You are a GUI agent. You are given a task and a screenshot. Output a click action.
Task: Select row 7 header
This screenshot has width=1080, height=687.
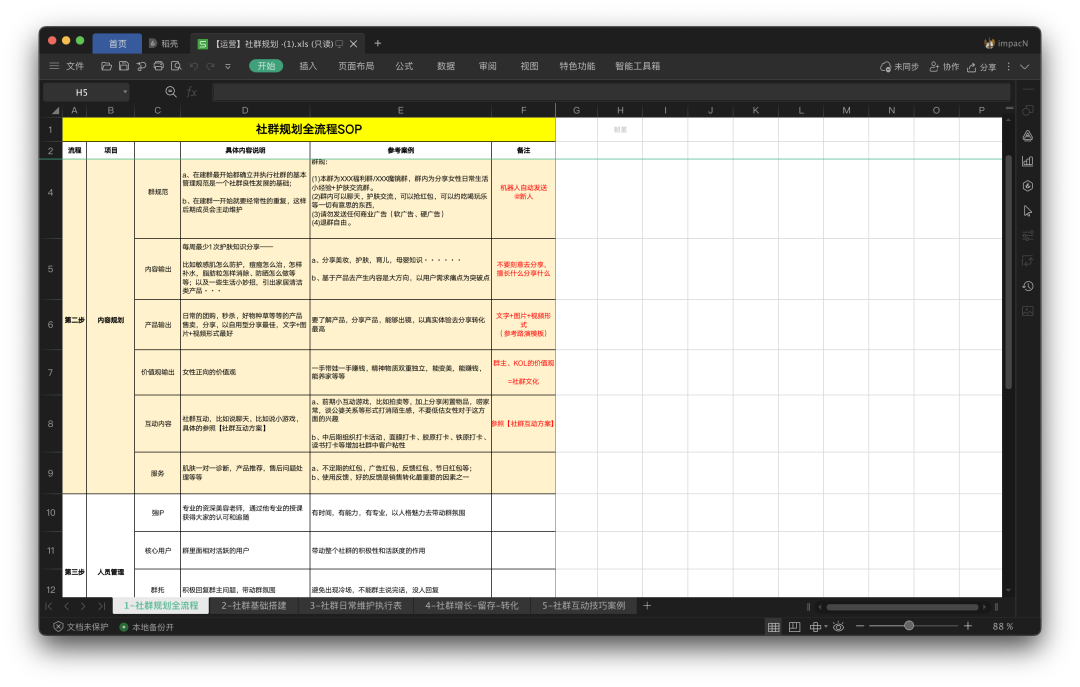[50, 372]
